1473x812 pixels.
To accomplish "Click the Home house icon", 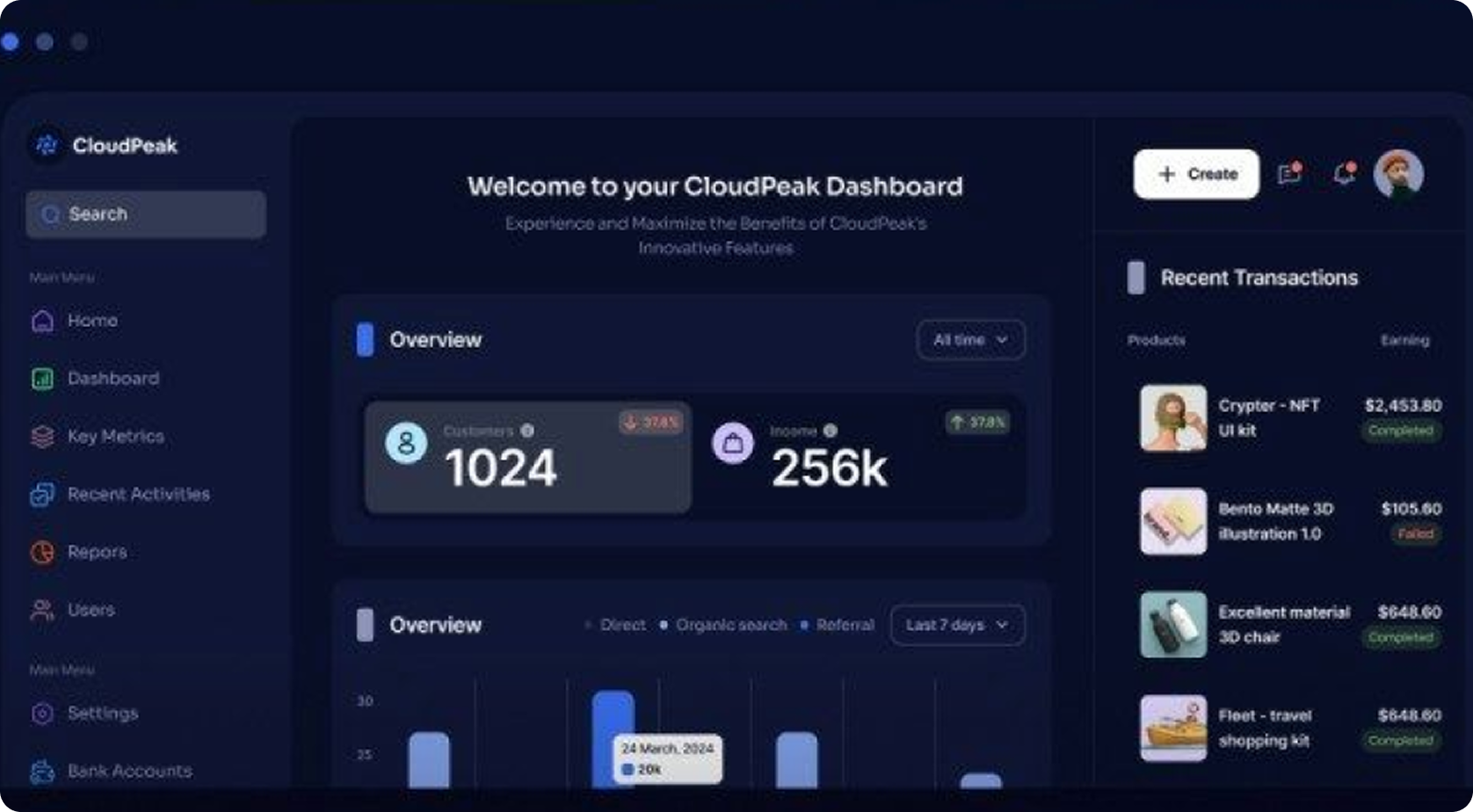I will tap(42, 321).
